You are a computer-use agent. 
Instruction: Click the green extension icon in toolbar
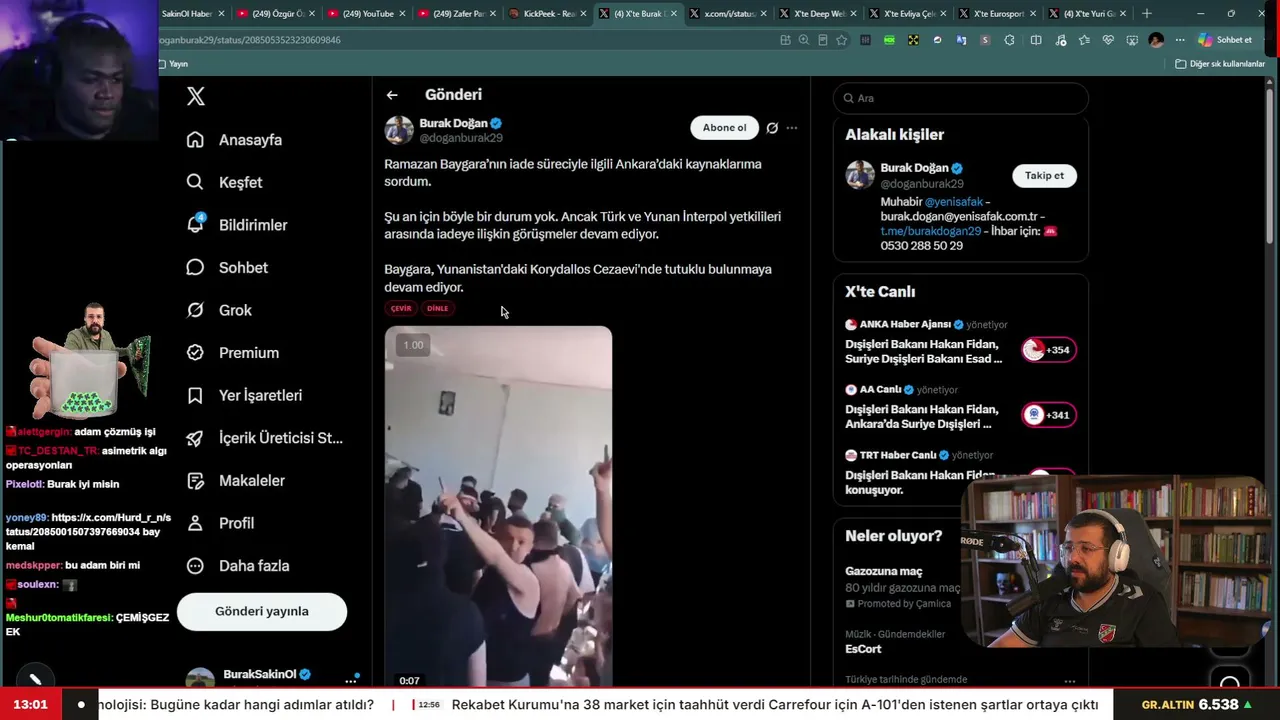[889, 40]
